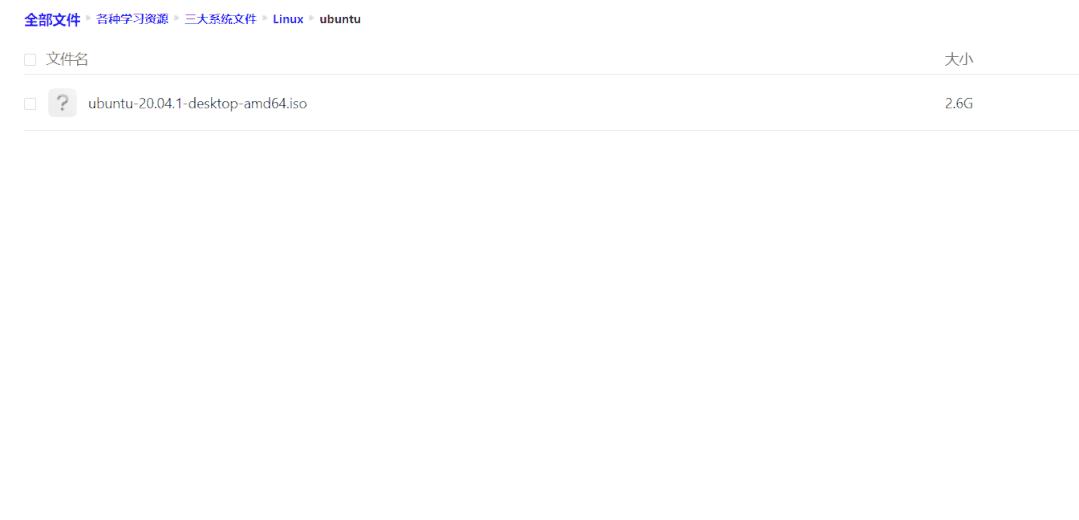Viewport: 1079px width, 520px height.
Task: Go to 全部文件 in the breadcrumb
Action: click(52, 20)
